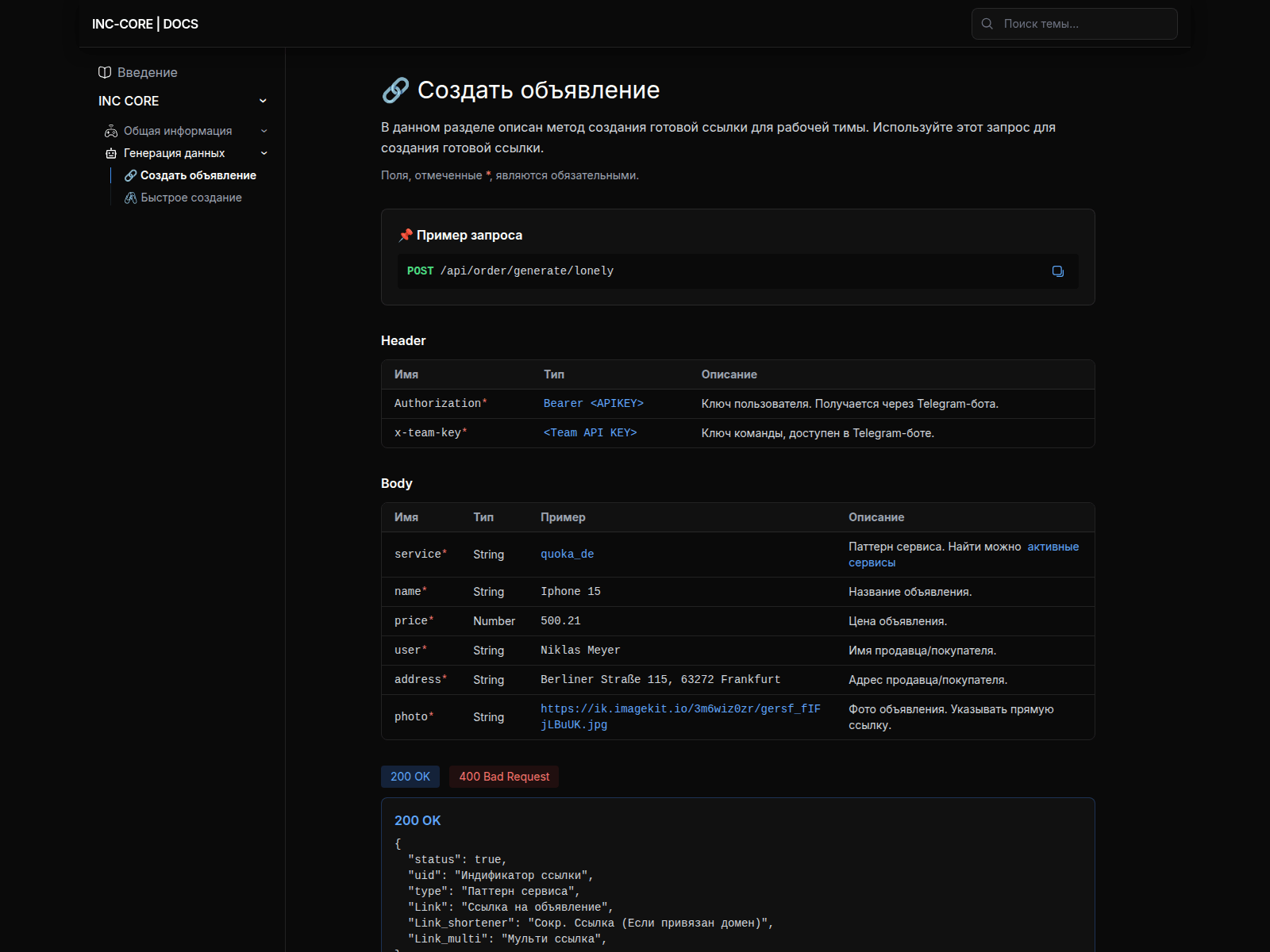
Task: Click the address field name cell
Action: tap(421, 680)
